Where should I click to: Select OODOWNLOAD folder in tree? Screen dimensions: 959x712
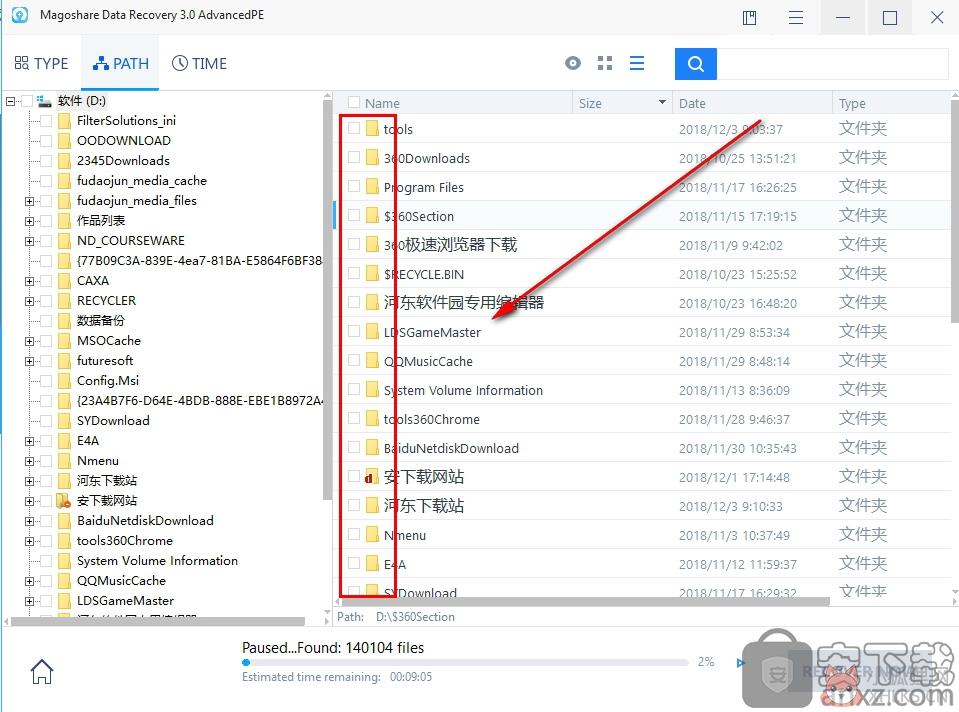(124, 141)
